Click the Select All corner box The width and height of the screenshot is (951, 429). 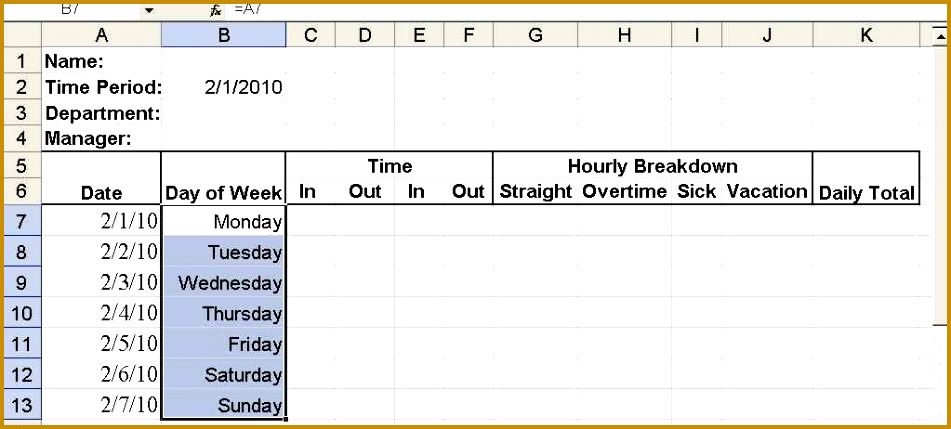point(22,35)
